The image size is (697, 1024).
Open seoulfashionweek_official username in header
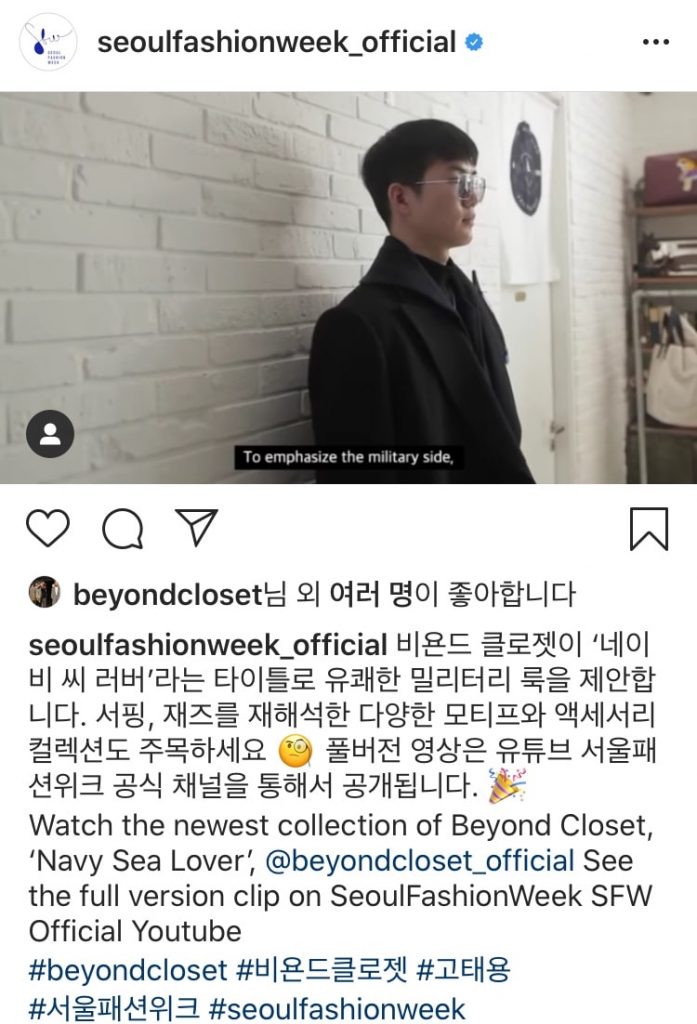tap(276, 42)
